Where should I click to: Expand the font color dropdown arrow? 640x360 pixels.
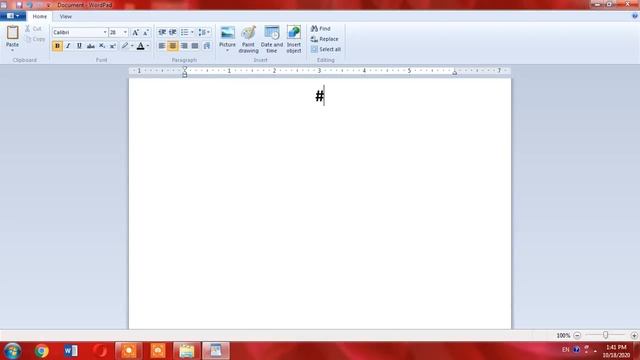pyautogui.click(x=148, y=46)
